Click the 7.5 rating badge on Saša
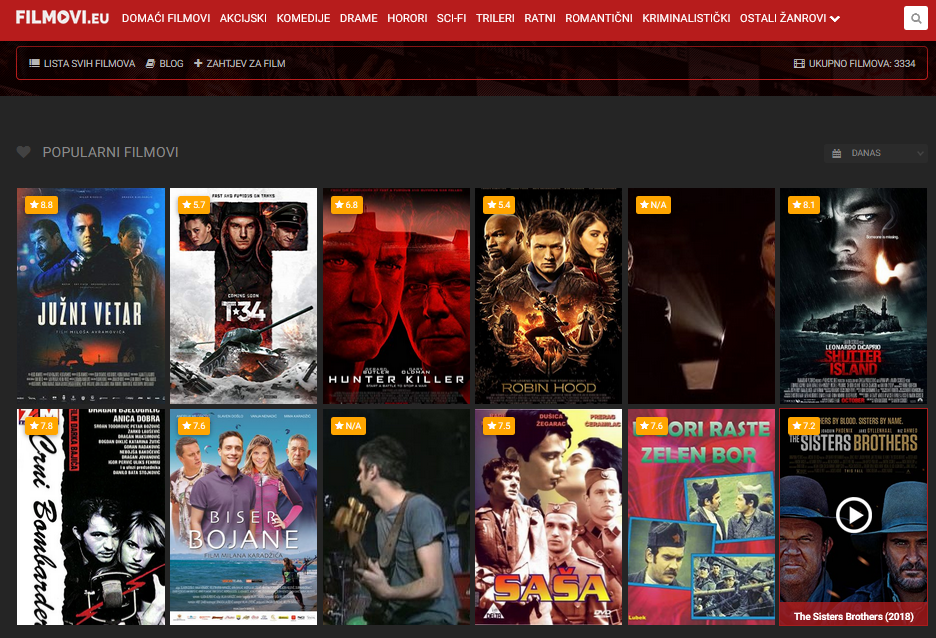The height and width of the screenshot is (638, 936). coord(499,426)
